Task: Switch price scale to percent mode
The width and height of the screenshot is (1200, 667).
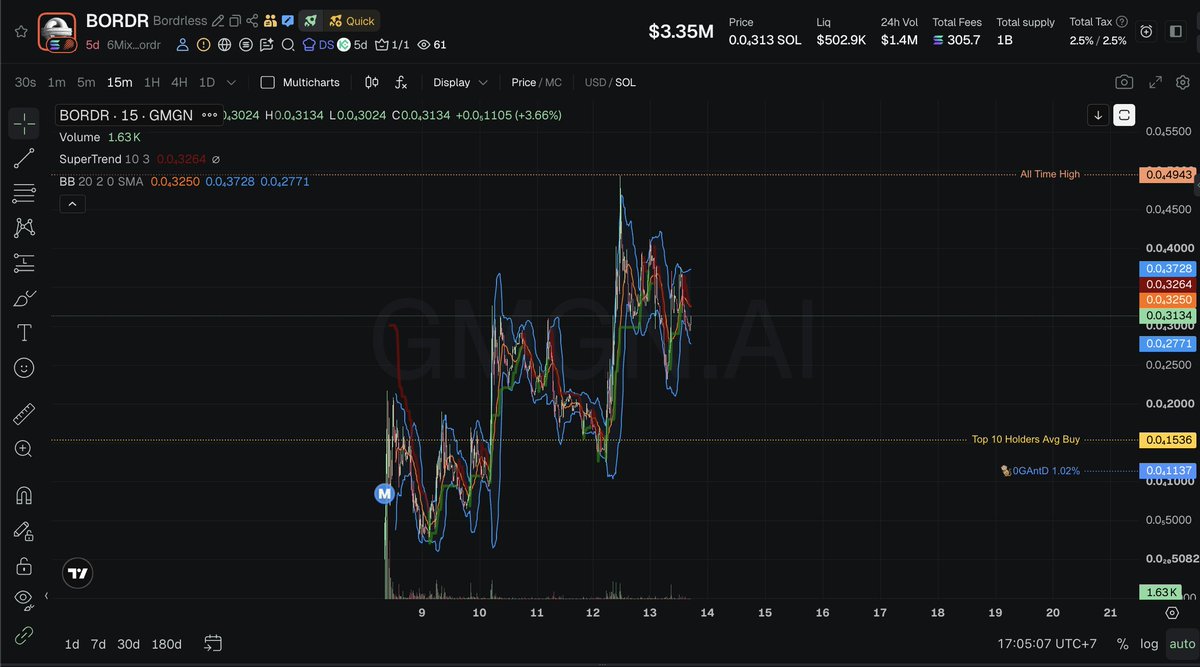Action: point(1123,644)
